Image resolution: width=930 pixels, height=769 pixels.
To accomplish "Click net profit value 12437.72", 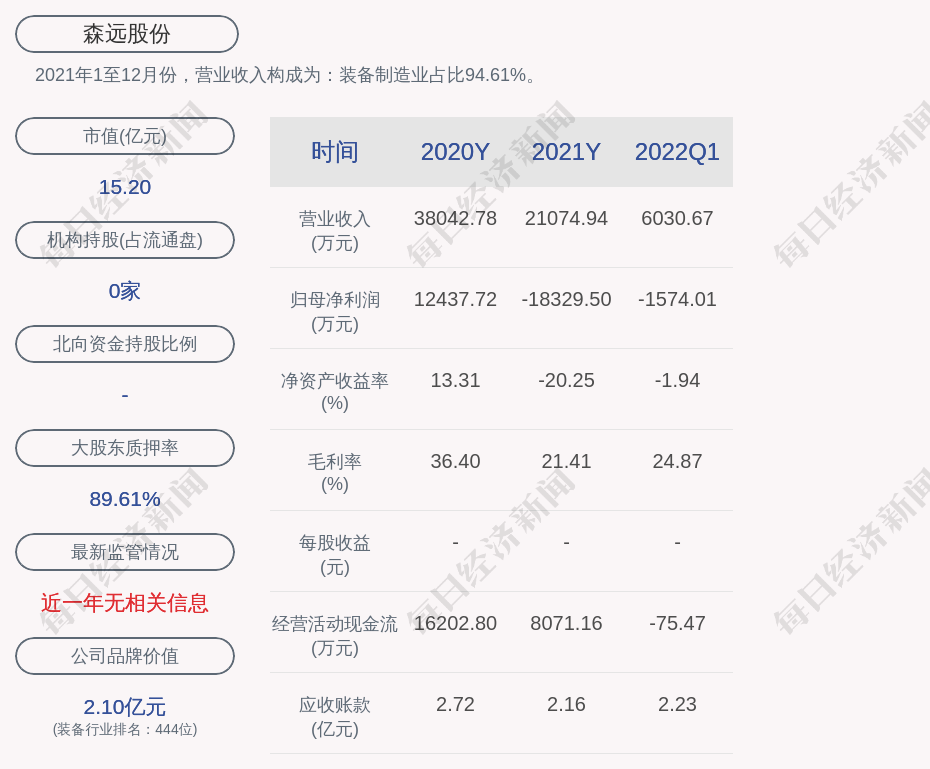I will pos(455,299).
